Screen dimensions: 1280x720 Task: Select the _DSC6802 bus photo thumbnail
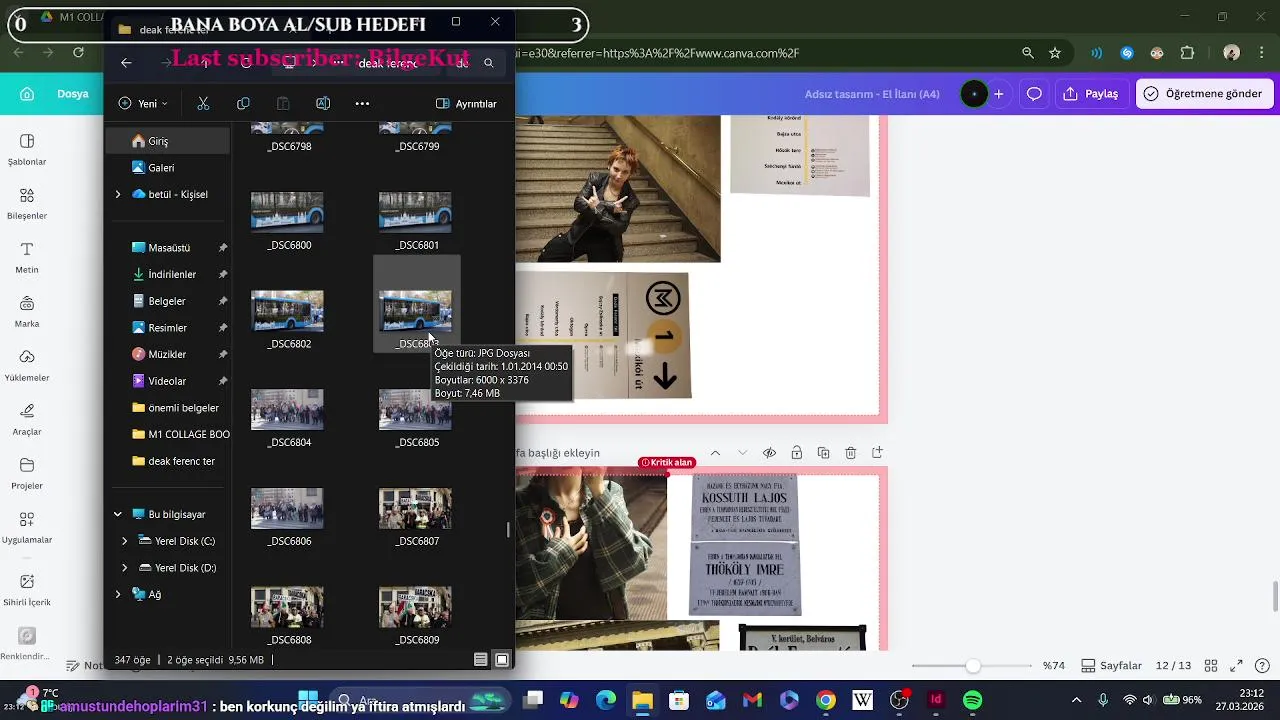287,310
